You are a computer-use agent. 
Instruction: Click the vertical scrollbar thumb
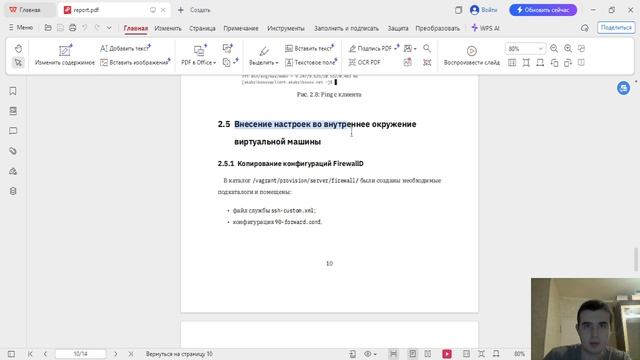636,259
